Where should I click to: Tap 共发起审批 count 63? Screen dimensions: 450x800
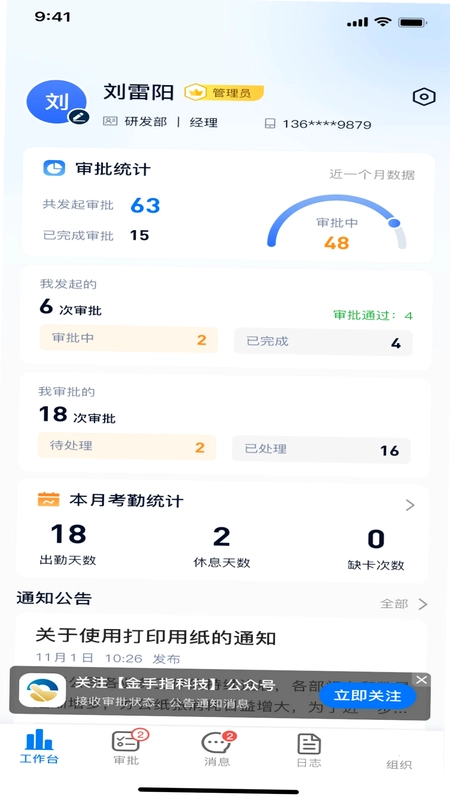pos(145,205)
